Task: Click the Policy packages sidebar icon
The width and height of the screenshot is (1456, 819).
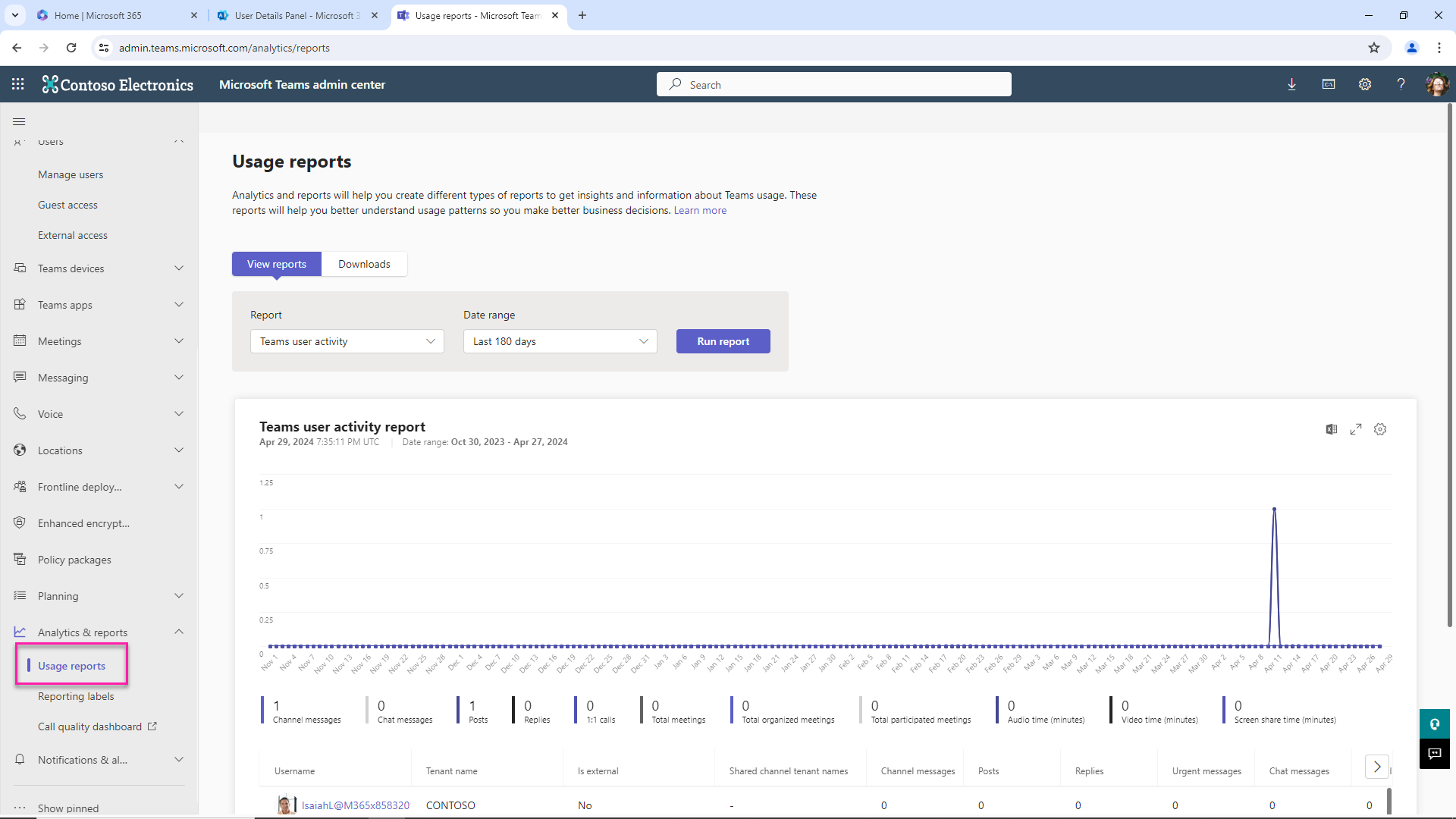Action: point(20,560)
